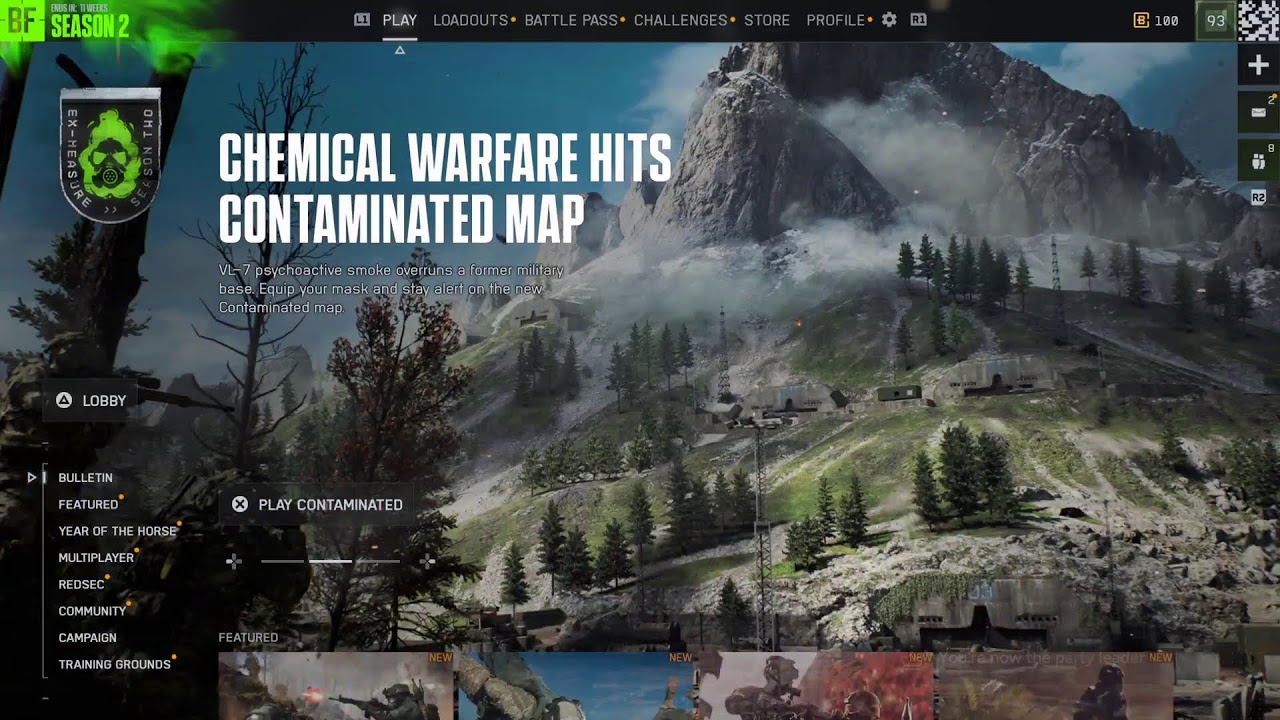
Task: Switch to the Challenges tab
Action: [681, 20]
